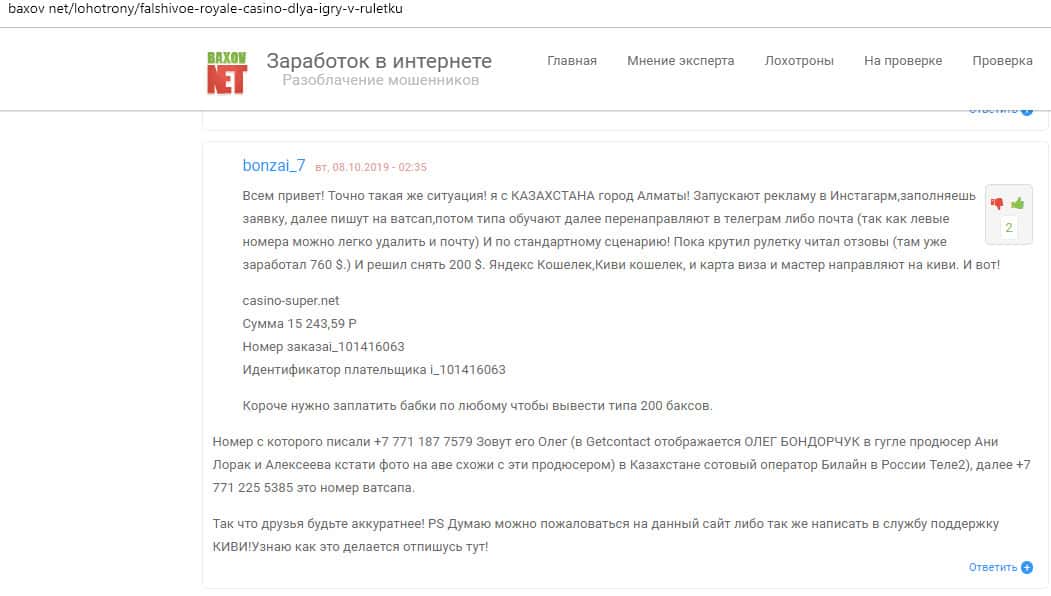The height and width of the screenshot is (596, 1051).
Task: Click the sentence starting Короче нужно заплатить
Action: [477, 406]
